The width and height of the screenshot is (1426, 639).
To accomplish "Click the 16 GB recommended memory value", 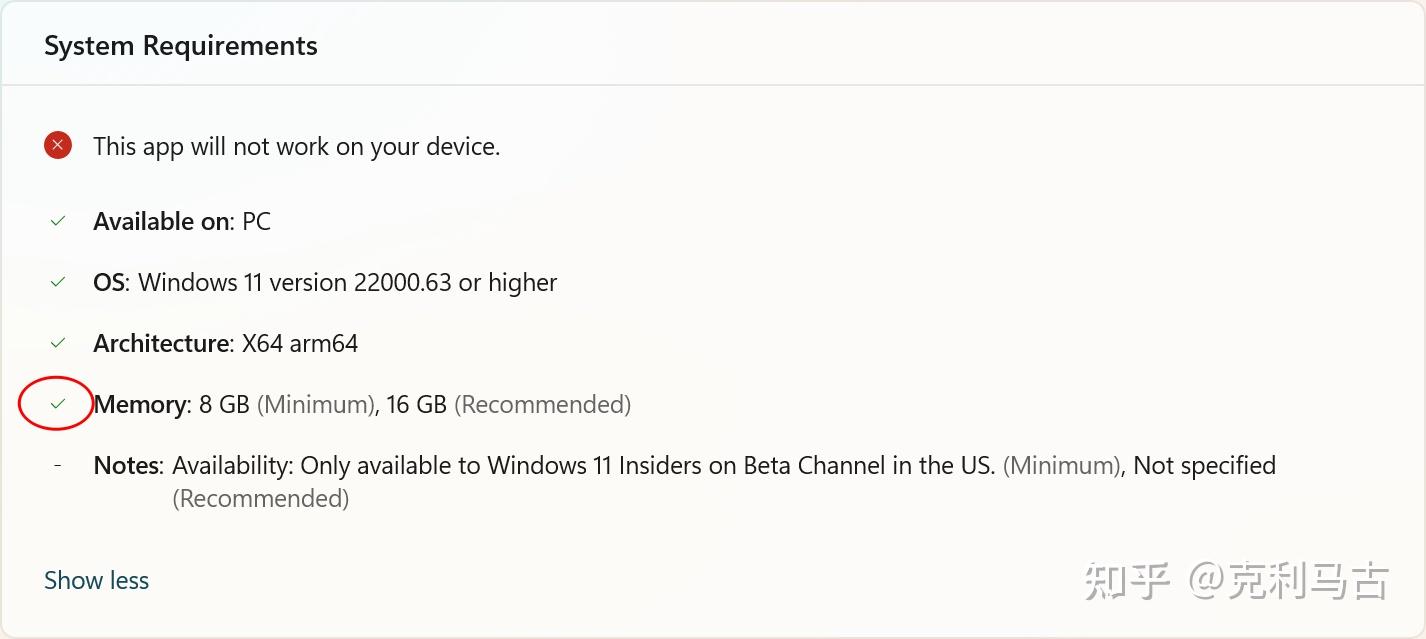I will (416, 404).
